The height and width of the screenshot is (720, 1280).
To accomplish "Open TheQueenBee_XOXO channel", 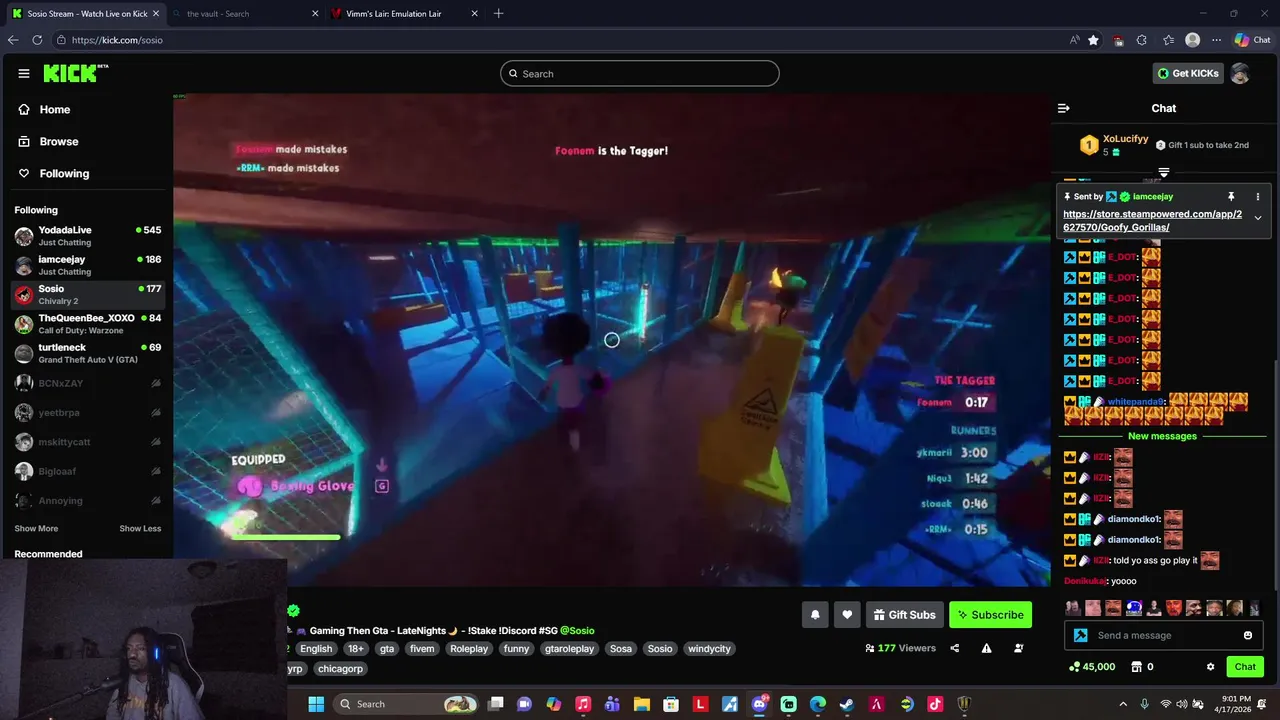I will 87,324.
